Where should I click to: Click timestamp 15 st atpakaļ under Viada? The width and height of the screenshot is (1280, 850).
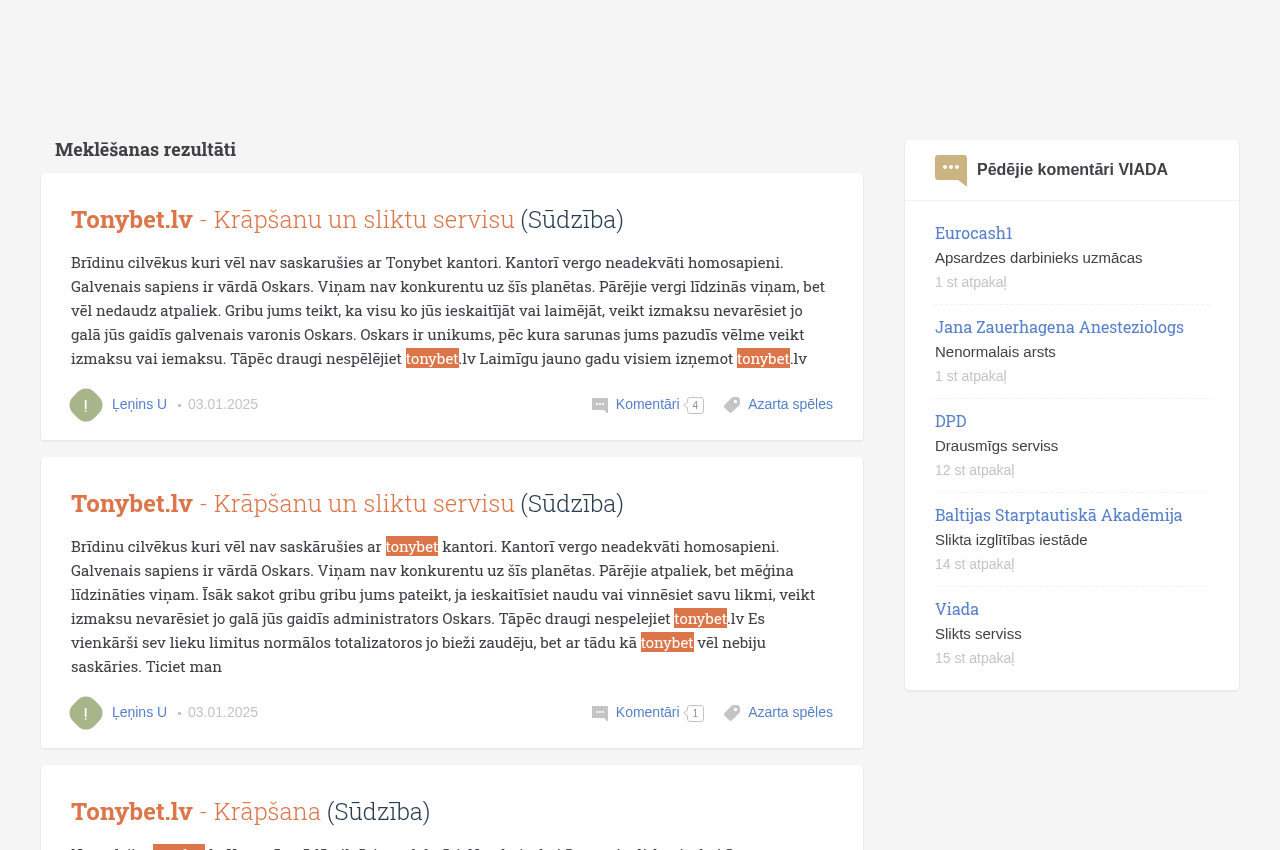[x=974, y=658]
